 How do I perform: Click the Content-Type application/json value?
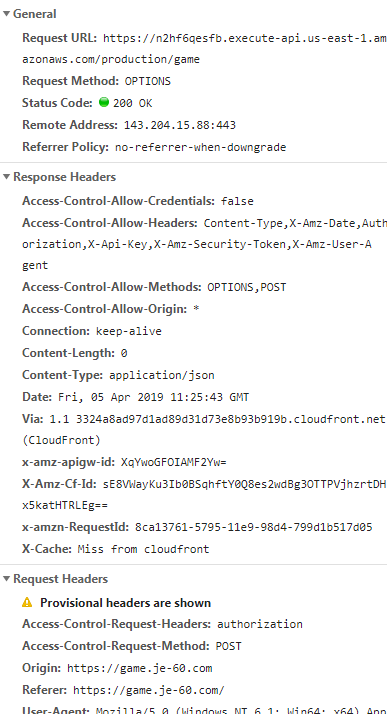click(x=162, y=376)
